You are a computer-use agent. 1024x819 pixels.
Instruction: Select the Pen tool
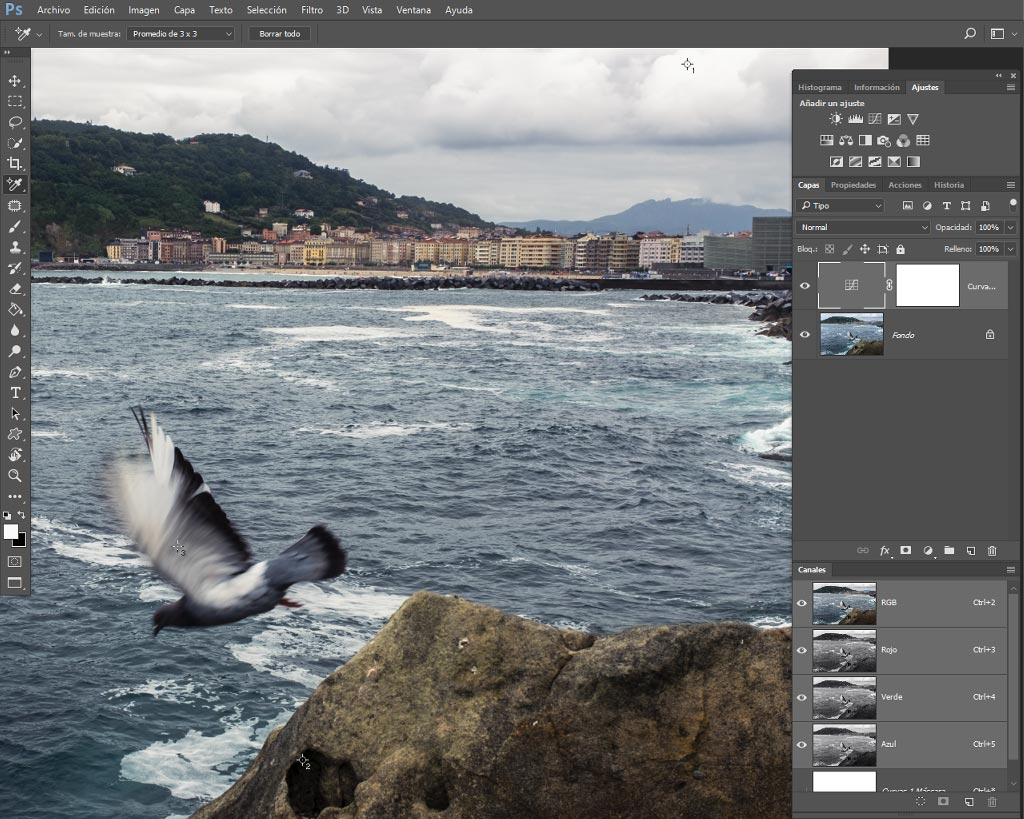point(14,372)
